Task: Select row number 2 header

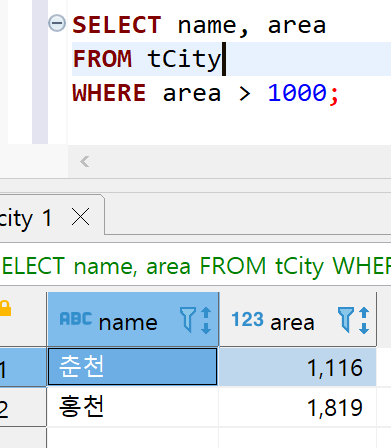Action: click(x=23, y=407)
